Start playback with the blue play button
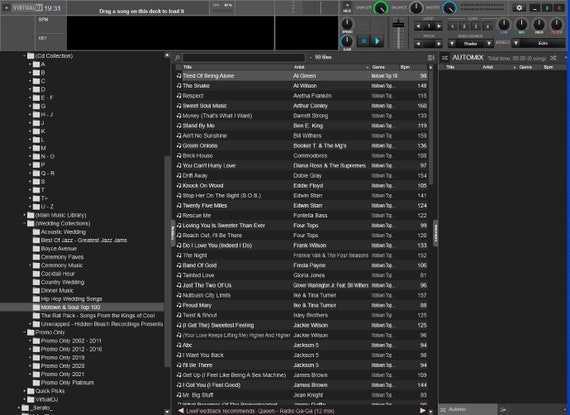This screenshot has width=570, height=415. [x=377, y=41]
